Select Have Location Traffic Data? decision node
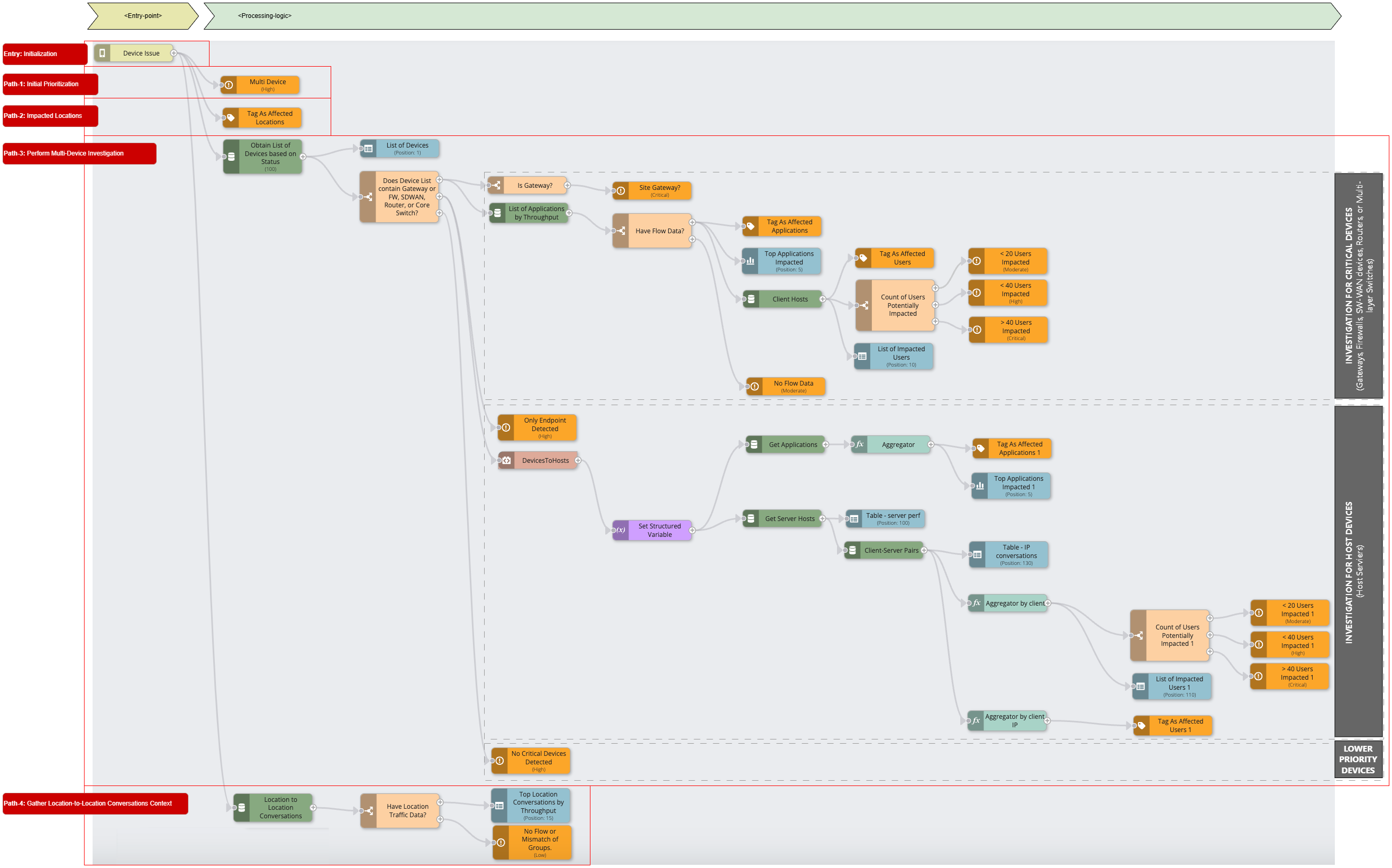 coord(407,810)
